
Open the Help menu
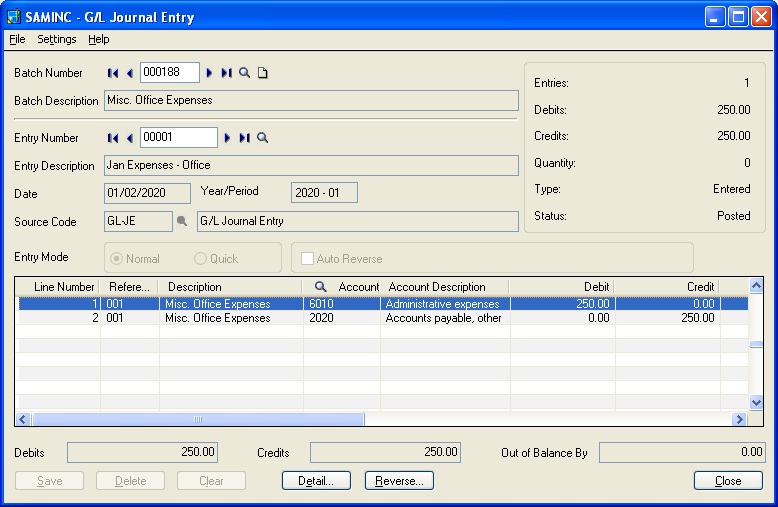tap(99, 39)
